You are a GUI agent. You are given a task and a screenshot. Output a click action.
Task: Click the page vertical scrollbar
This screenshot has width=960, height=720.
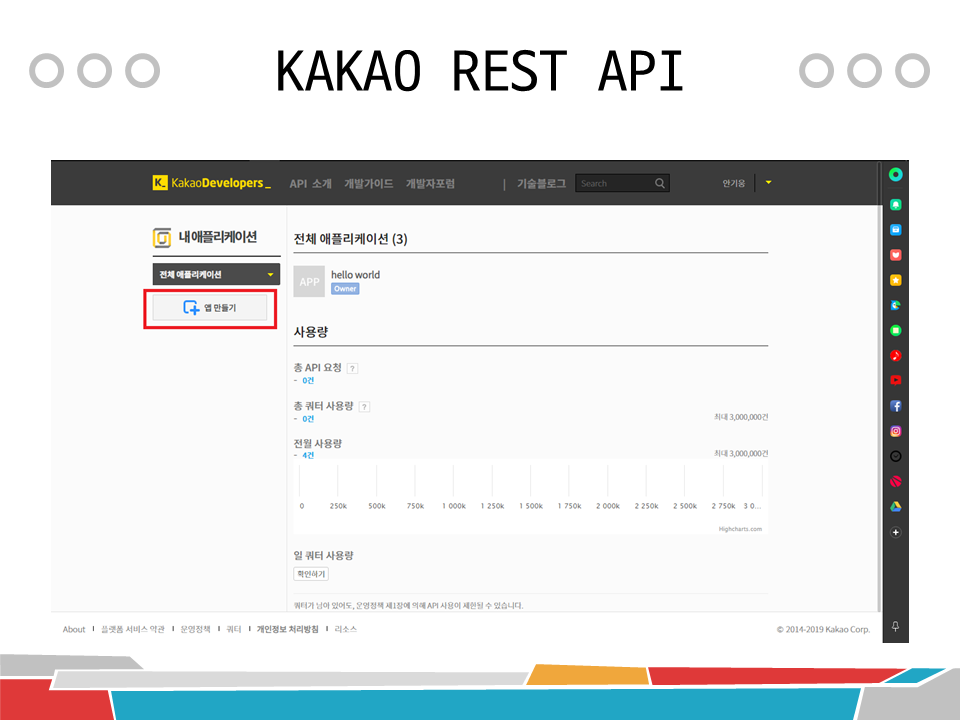(x=879, y=386)
